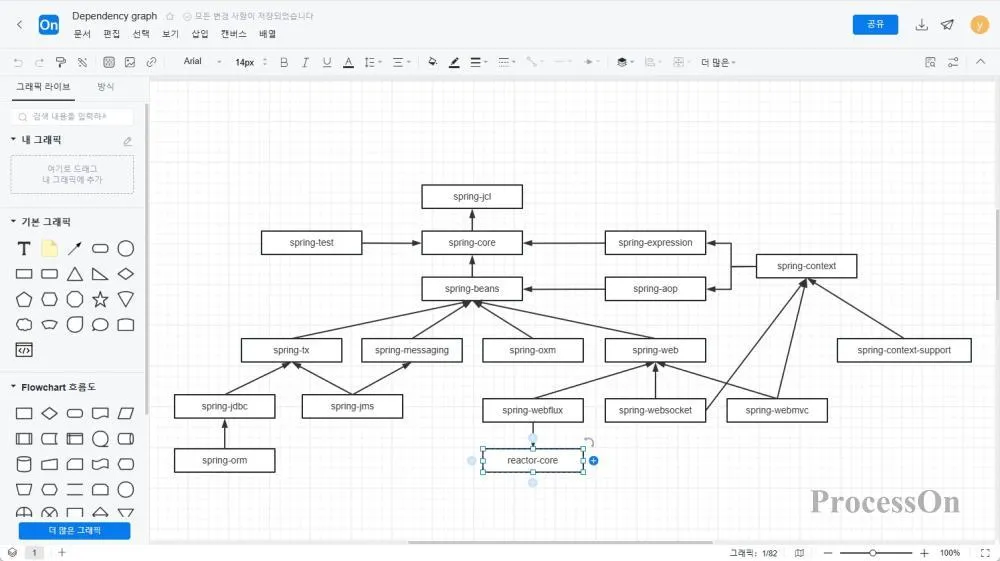Open the 보기 menu
The image size is (1000, 561).
click(170, 34)
